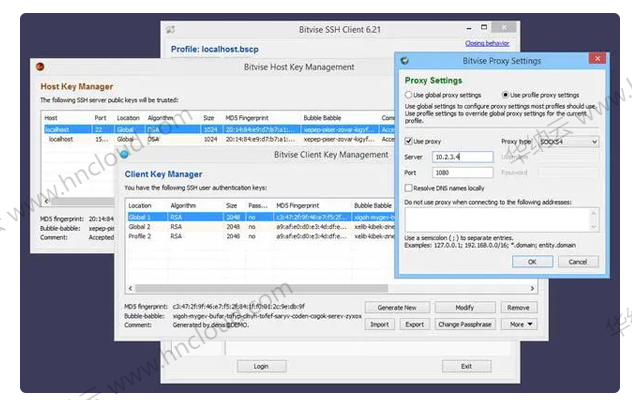This screenshot has width=632, height=400.
Task: Select the second localhost host key row
Action: 219,139
